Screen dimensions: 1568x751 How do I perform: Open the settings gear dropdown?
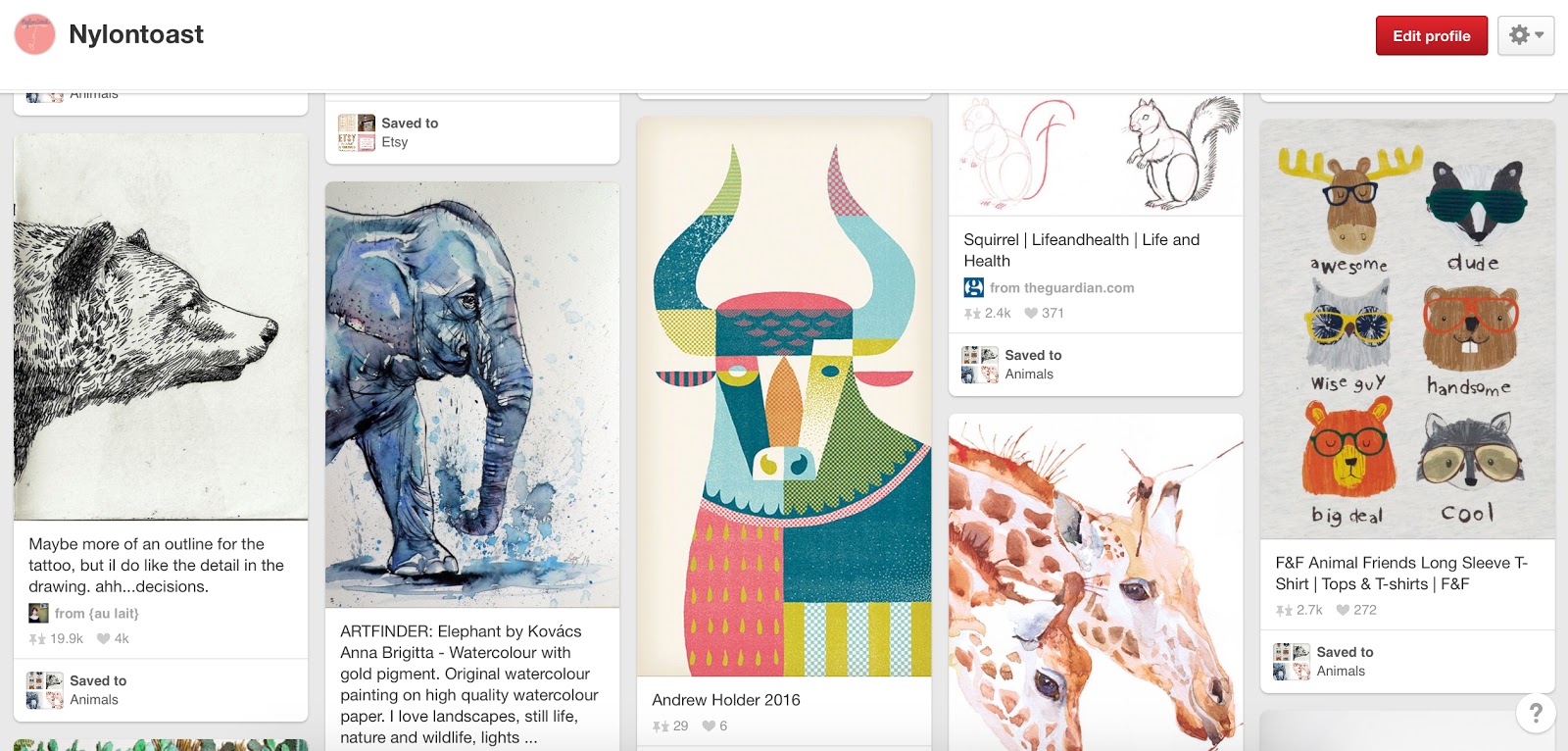tap(1525, 35)
